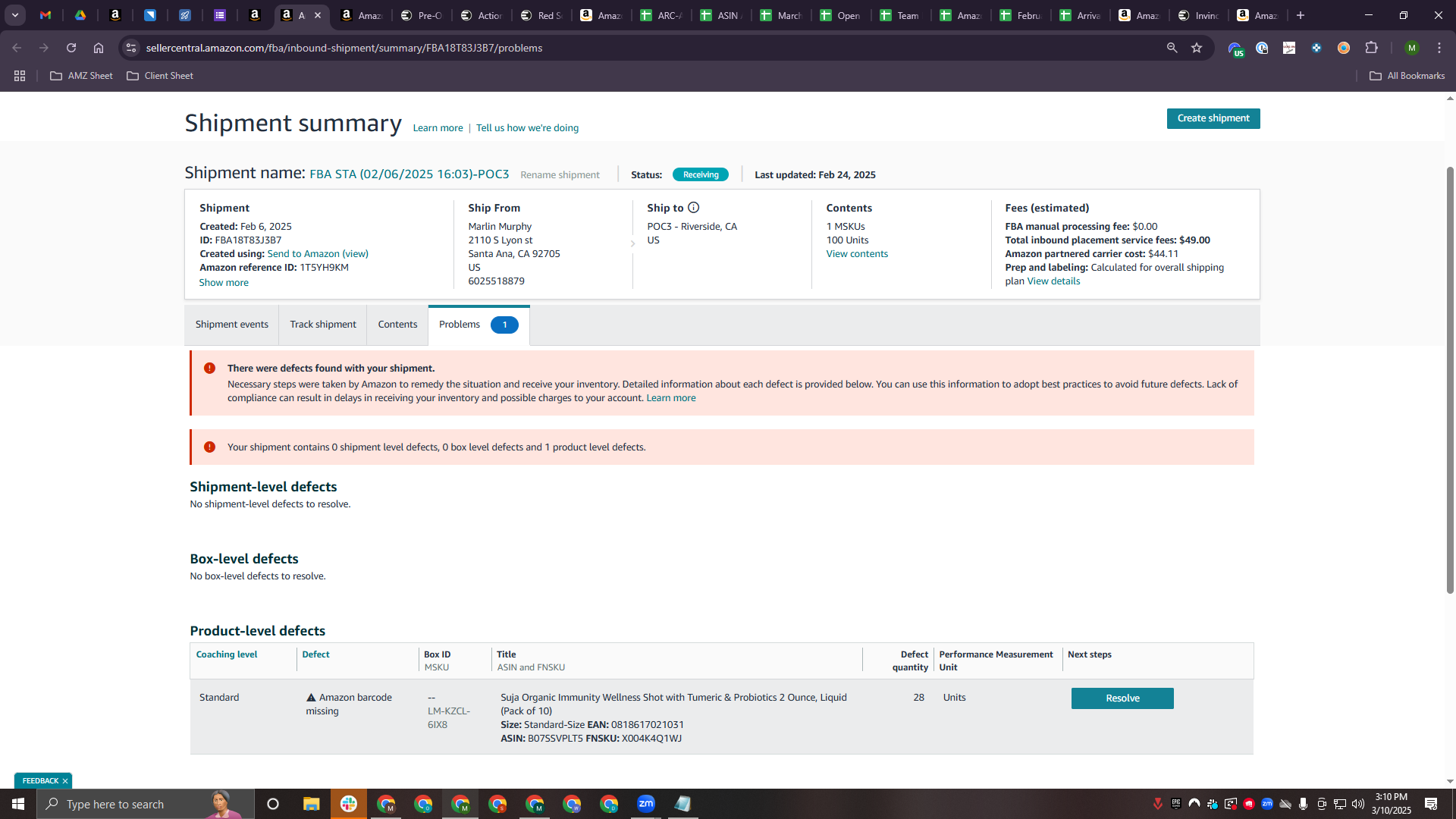Open the Windows Start menu
Screen dimensions: 1456x819
point(18,804)
